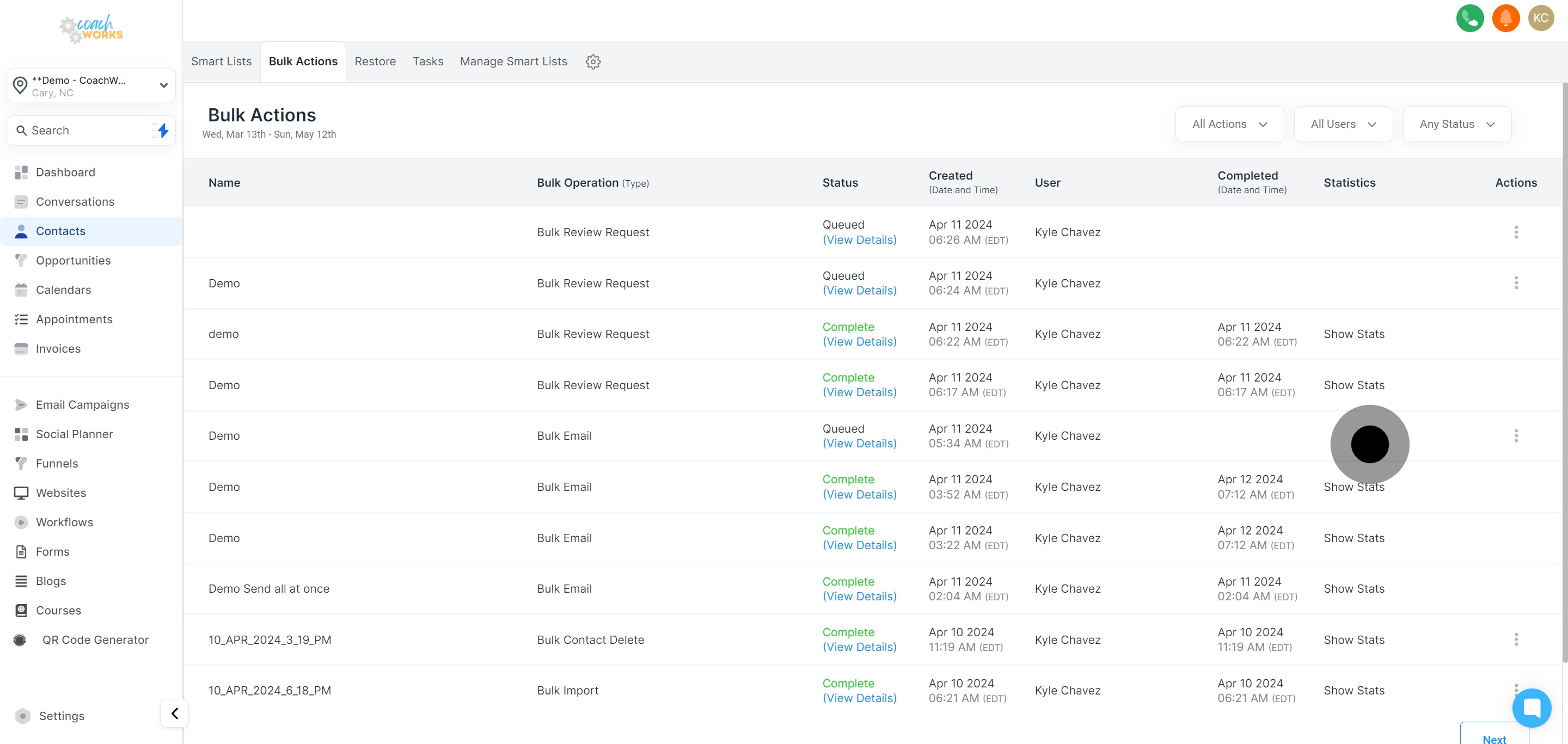The image size is (1568, 744).
Task: Expand the Demo CoachWorks location switcher
Action: 91,86
